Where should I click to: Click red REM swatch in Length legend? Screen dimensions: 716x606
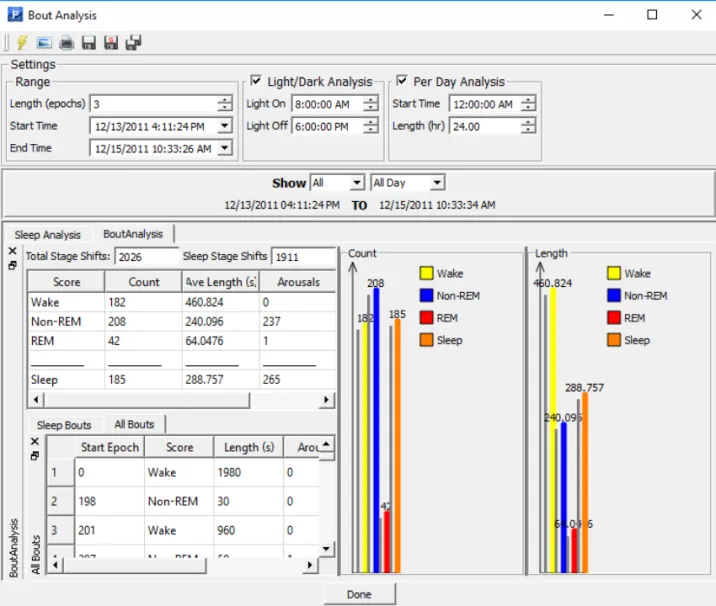(x=614, y=317)
